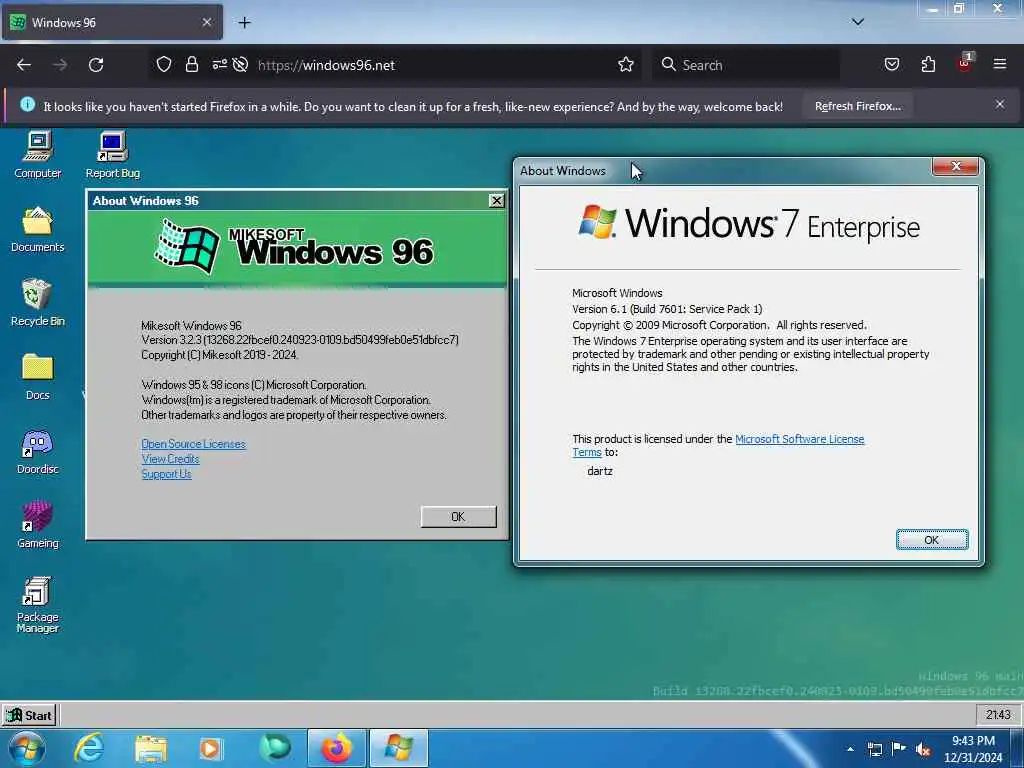Click the tracking protection shield icon
Screen dimensions: 1024x768
pyautogui.click(x=164, y=65)
